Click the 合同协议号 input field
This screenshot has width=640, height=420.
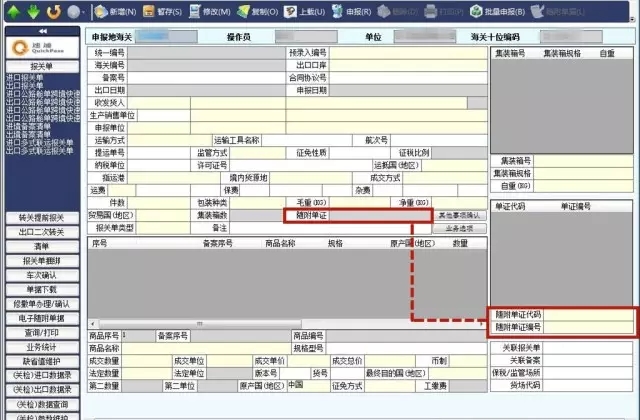pyautogui.click(x=408, y=78)
